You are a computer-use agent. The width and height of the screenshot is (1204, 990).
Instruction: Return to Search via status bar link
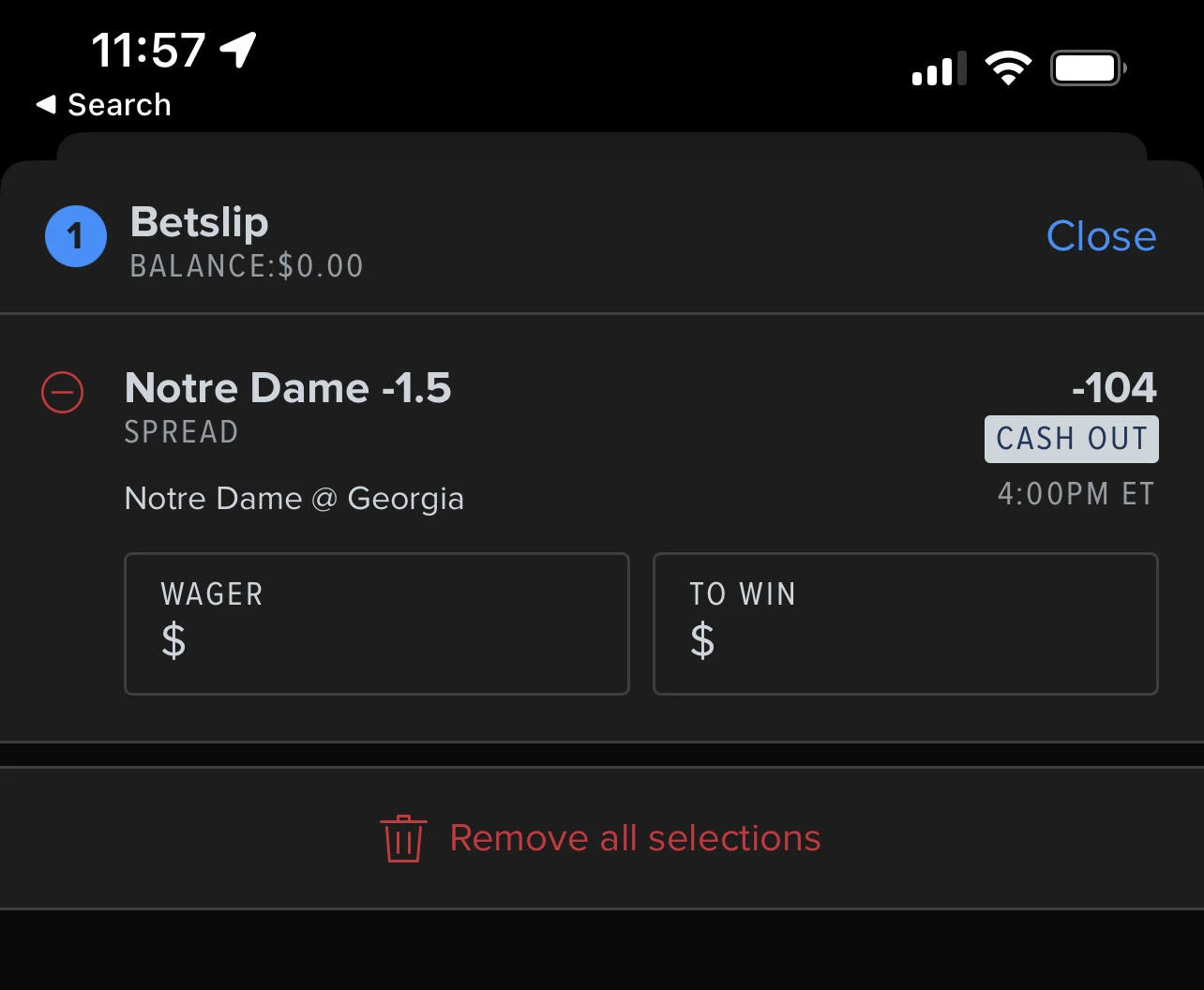(119, 105)
